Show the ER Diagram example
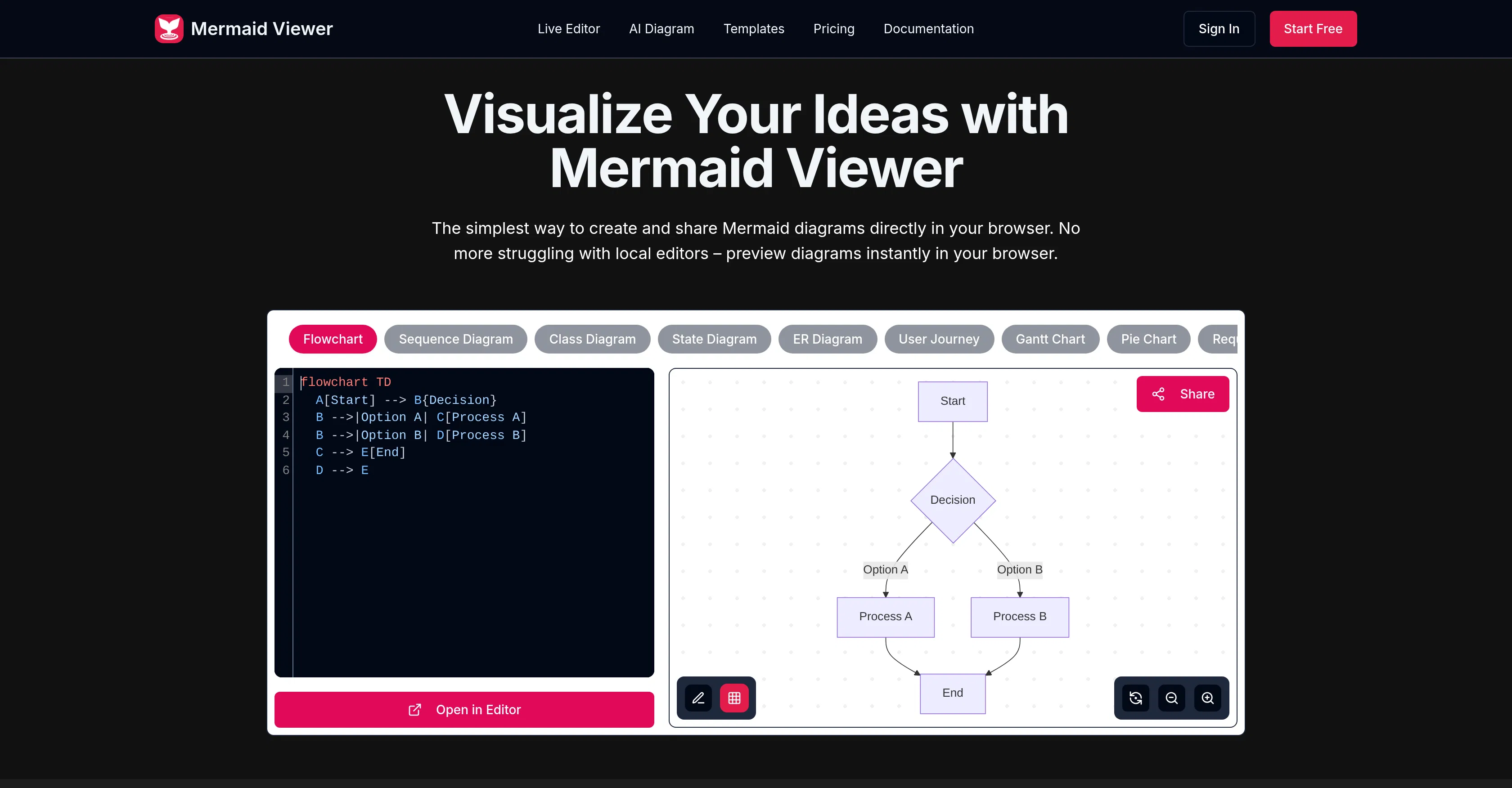The height and width of the screenshot is (788, 1512). [828, 339]
